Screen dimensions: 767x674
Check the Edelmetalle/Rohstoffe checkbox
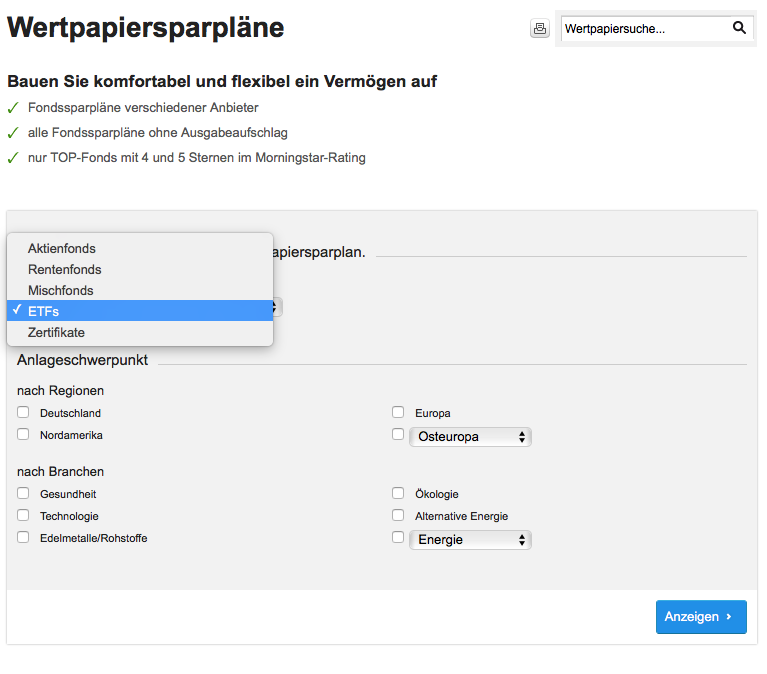(x=23, y=538)
